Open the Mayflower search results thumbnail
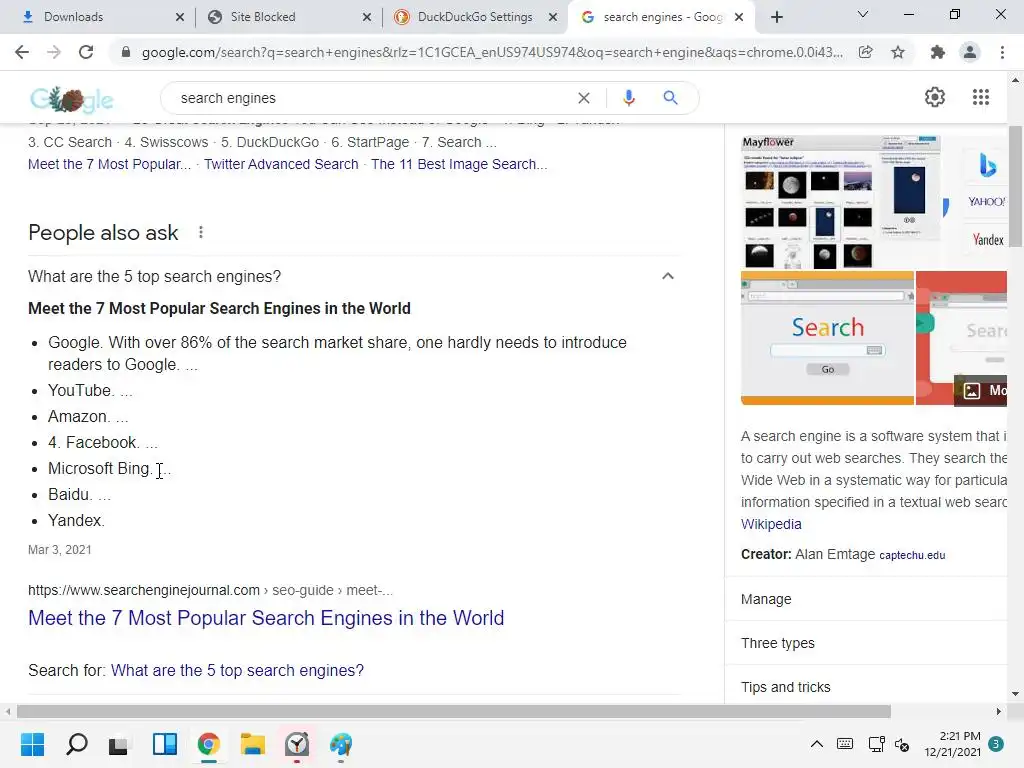1024x768 pixels. coord(840,202)
